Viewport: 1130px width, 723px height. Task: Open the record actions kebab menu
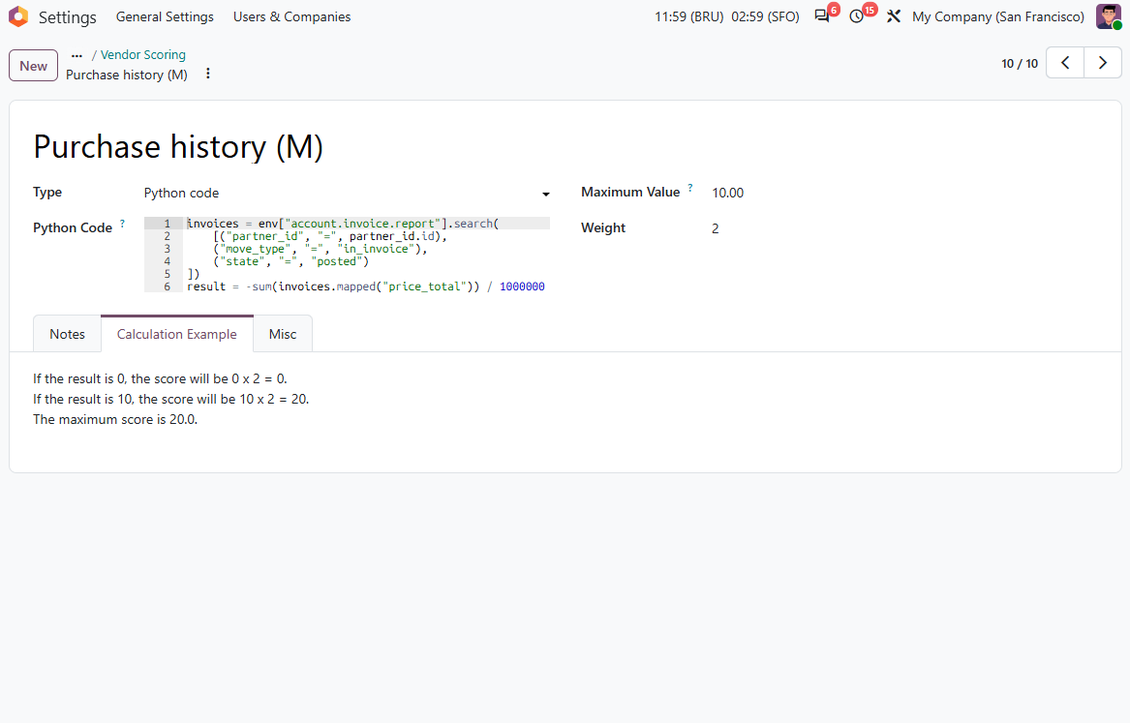click(208, 74)
